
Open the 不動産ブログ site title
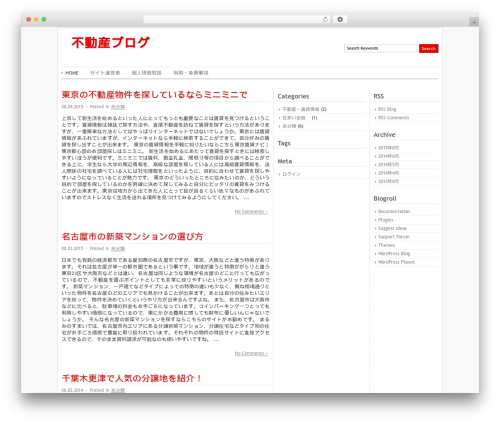click(x=110, y=43)
